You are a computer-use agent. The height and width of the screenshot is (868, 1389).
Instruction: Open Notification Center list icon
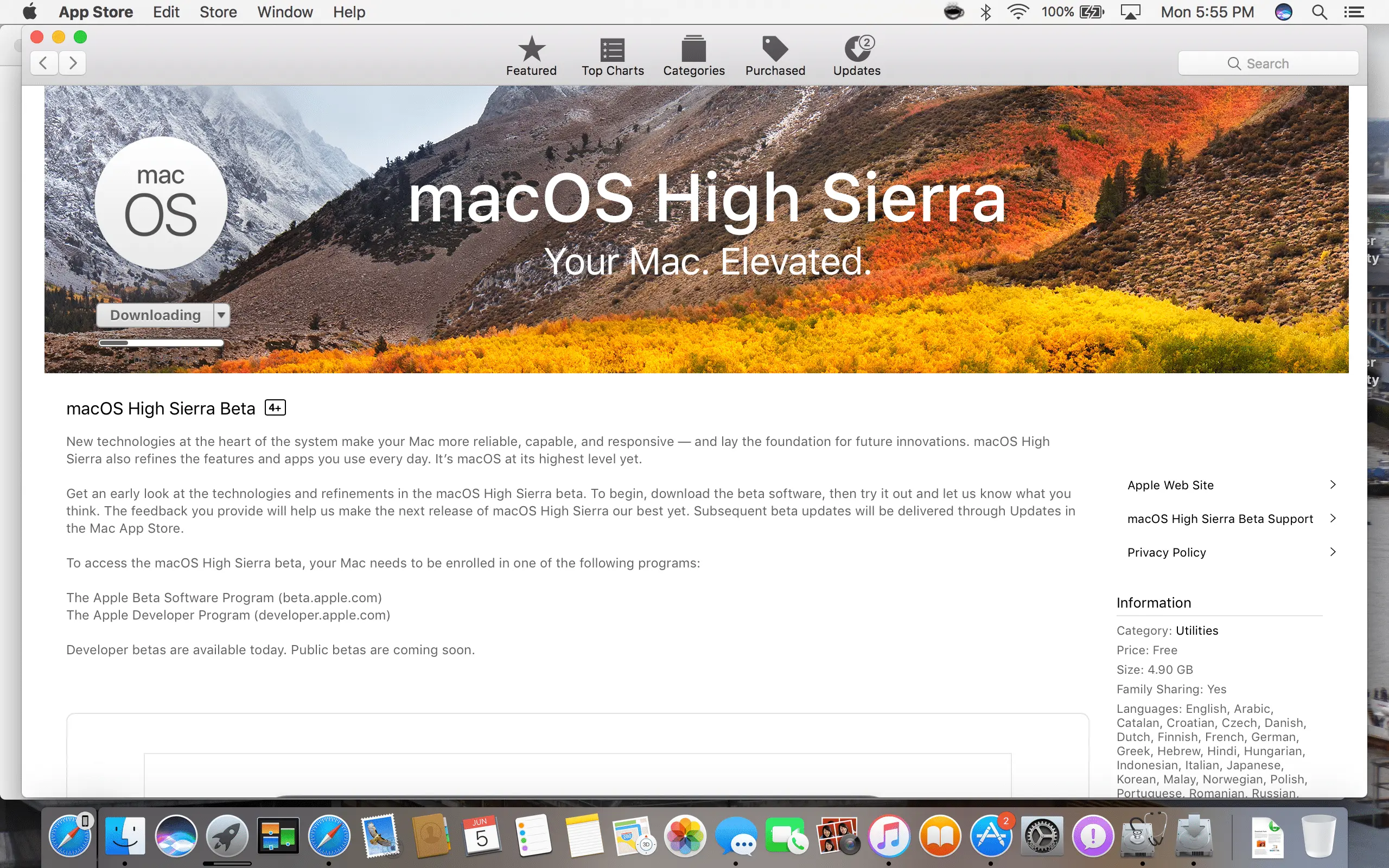point(1354,11)
